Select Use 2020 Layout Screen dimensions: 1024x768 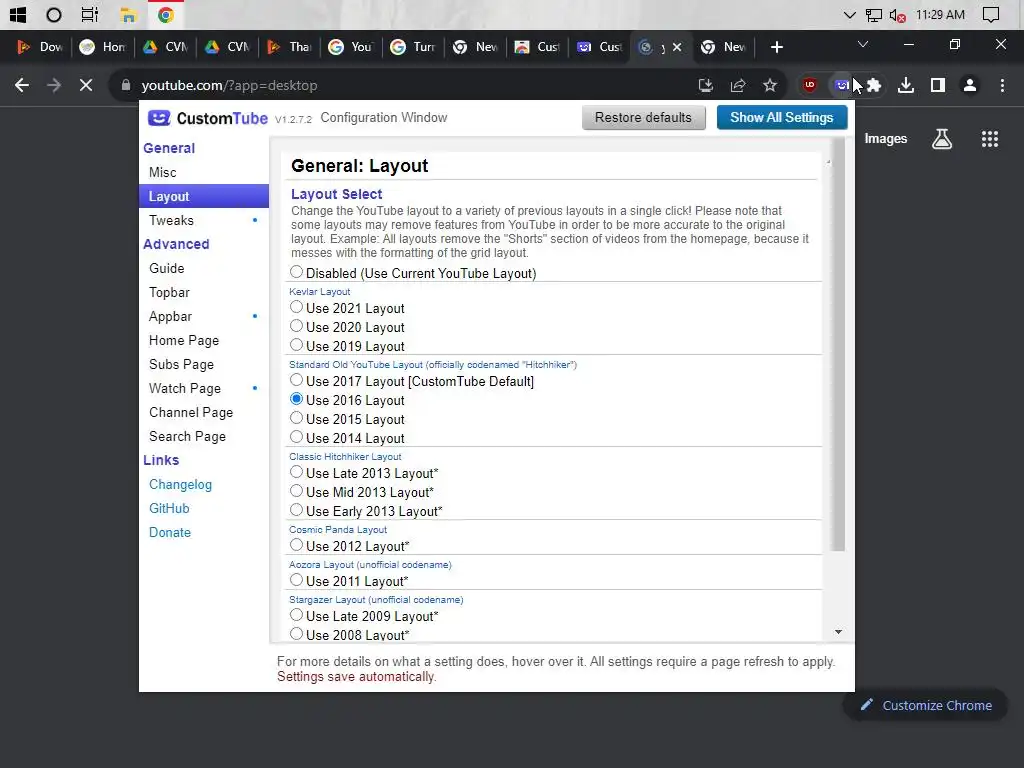pos(296,326)
